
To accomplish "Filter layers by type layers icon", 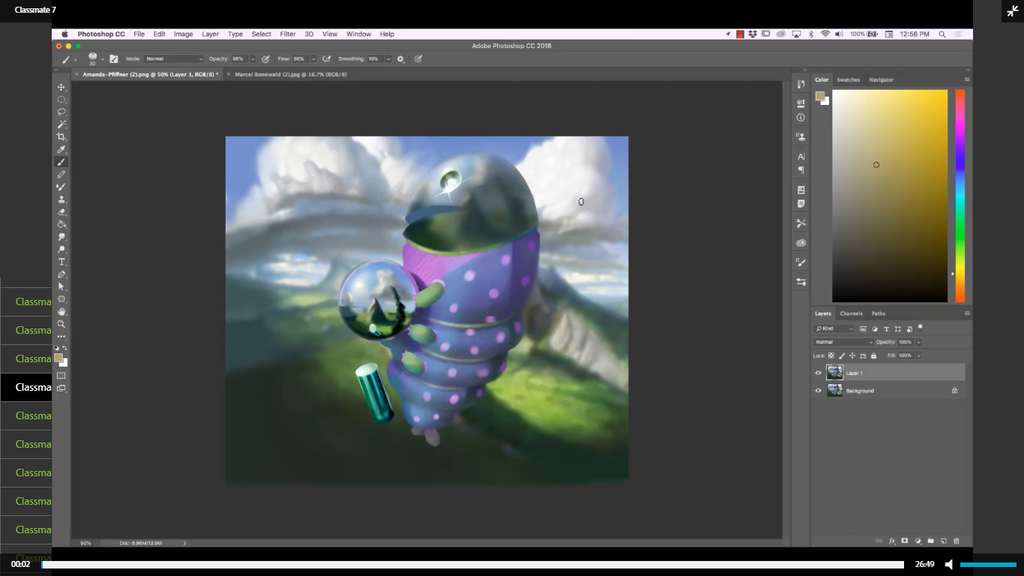I will pyautogui.click(x=886, y=329).
